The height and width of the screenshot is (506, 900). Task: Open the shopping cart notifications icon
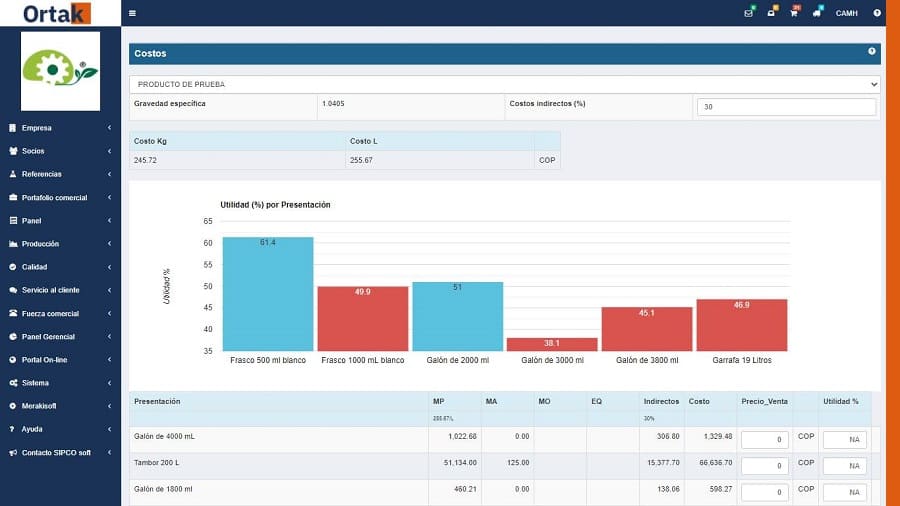pos(794,13)
